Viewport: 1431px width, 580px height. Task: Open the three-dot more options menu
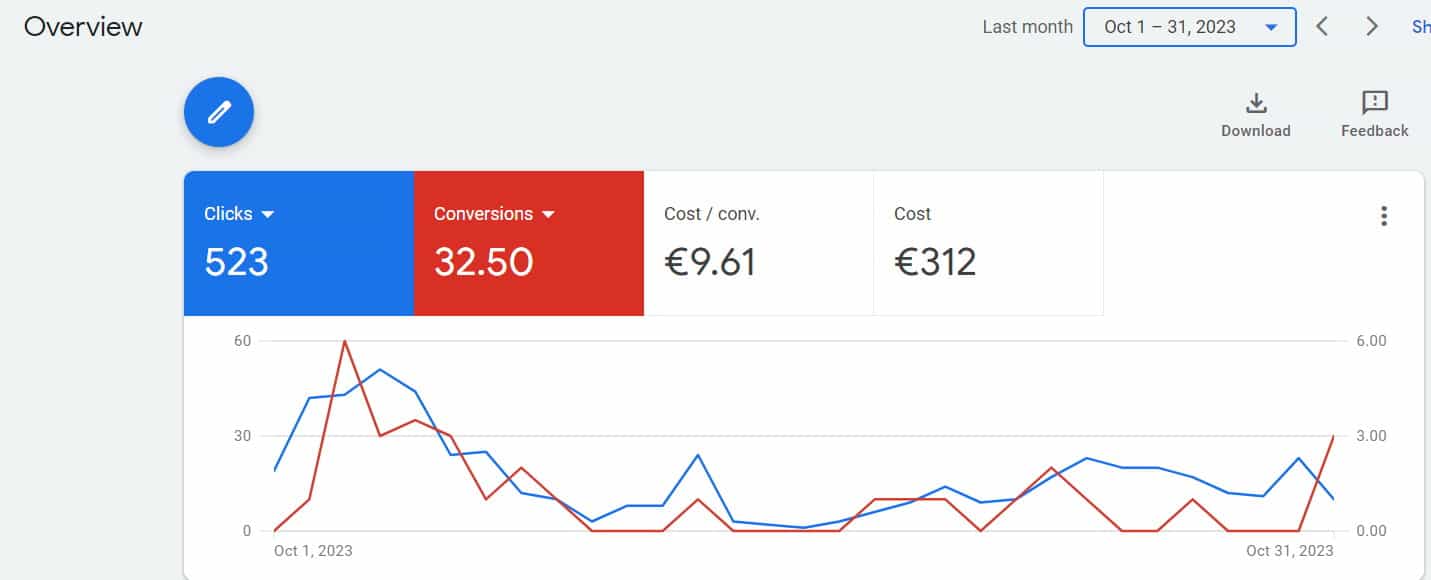1384,216
